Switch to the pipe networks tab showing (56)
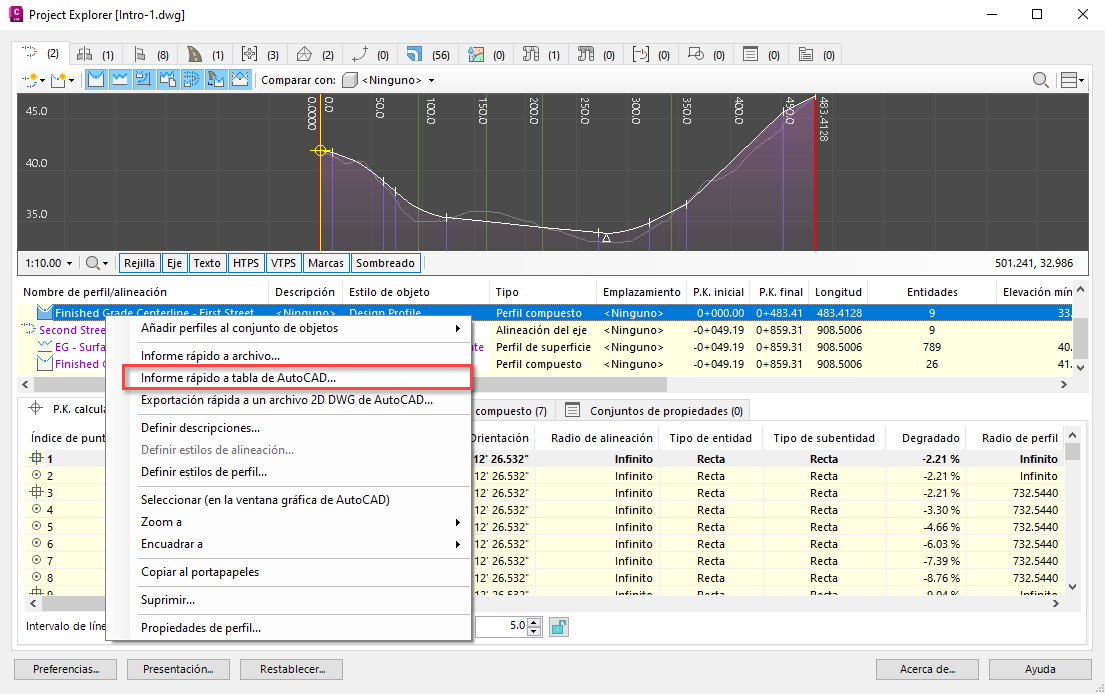This screenshot has height=694, width=1105. coord(427,53)
